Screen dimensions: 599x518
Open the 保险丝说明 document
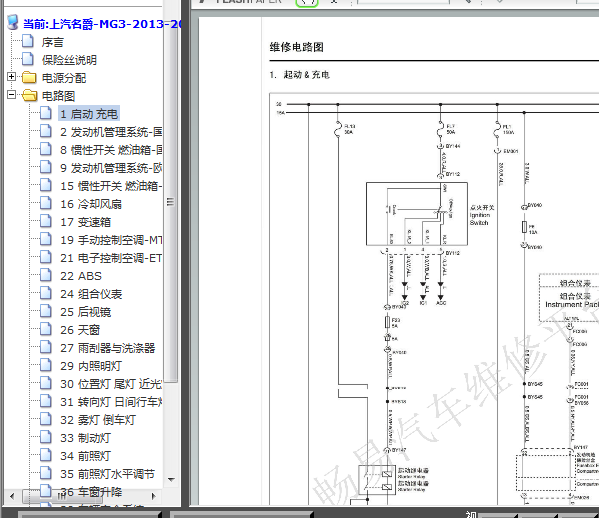[69, 60]
